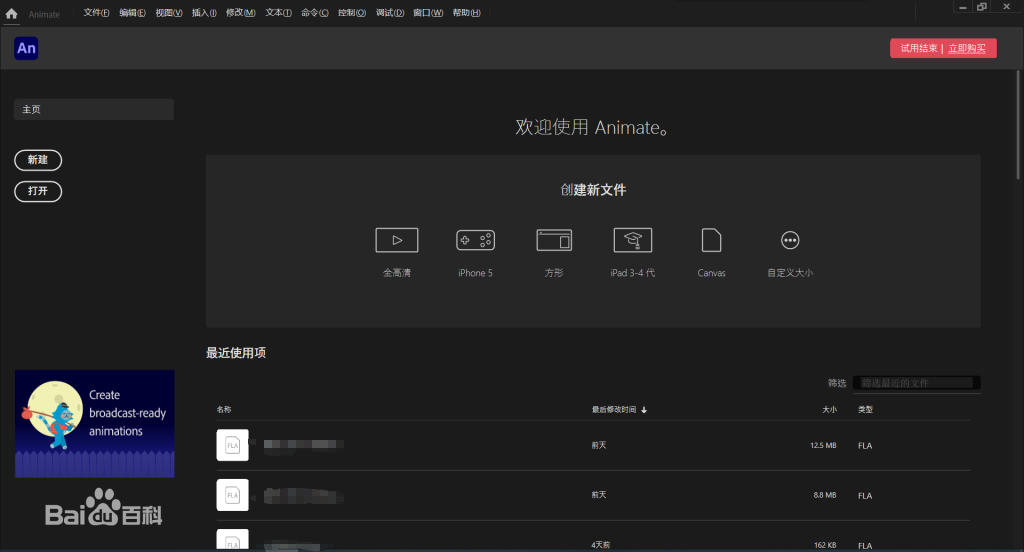Select the blurred file name of 12.5 MB file

click(x=303, y=444)
